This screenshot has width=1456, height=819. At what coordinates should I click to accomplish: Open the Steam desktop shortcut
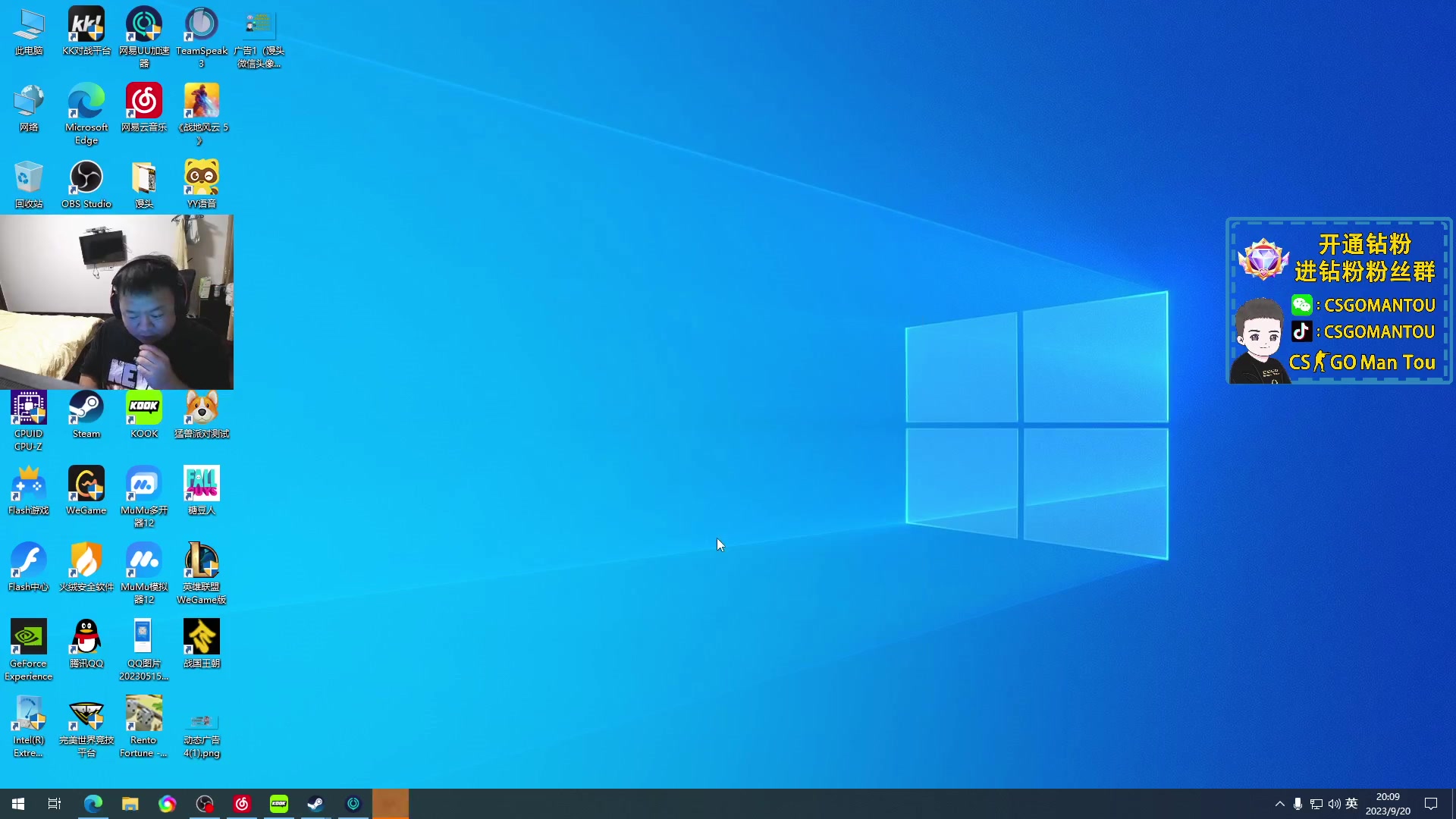coord(86,409)
